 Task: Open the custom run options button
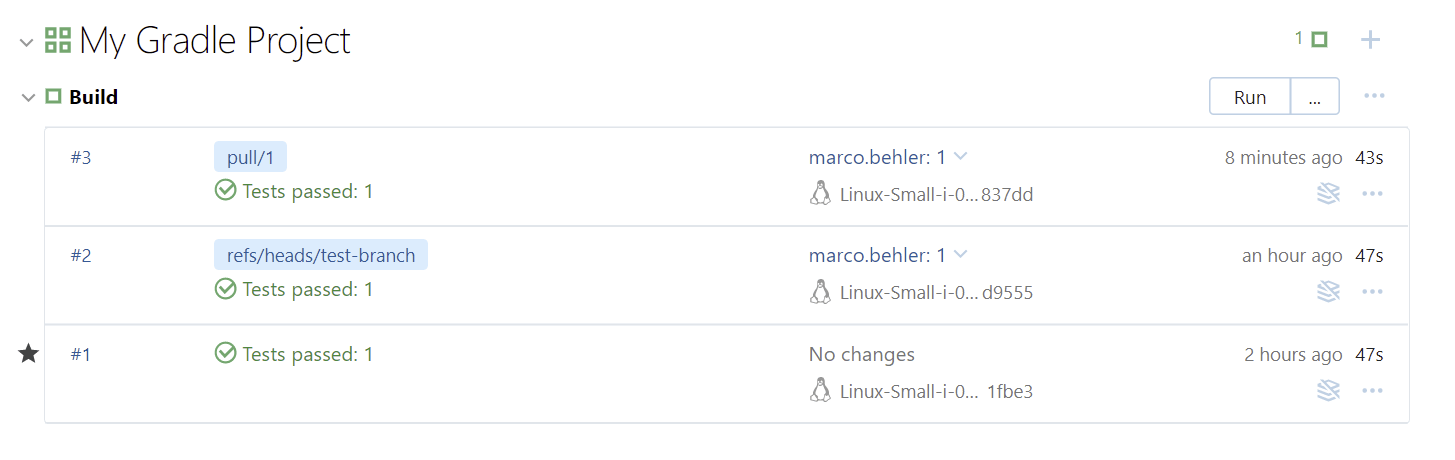1315,97
